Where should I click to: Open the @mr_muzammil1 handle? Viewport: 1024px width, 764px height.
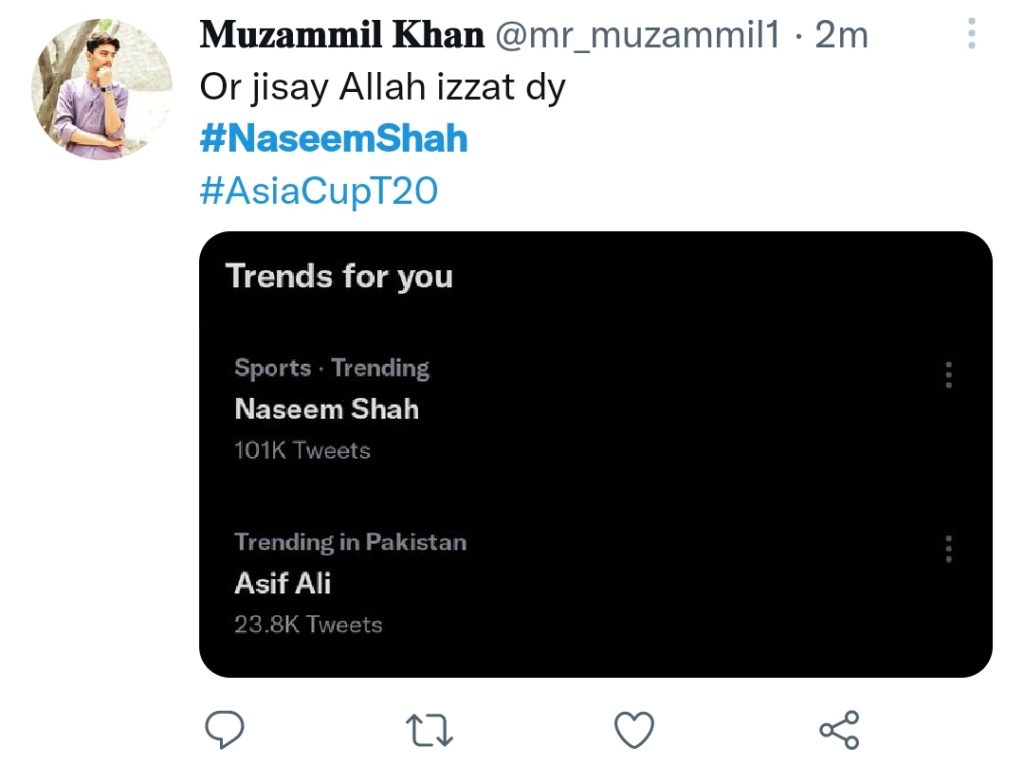[637, 36]
